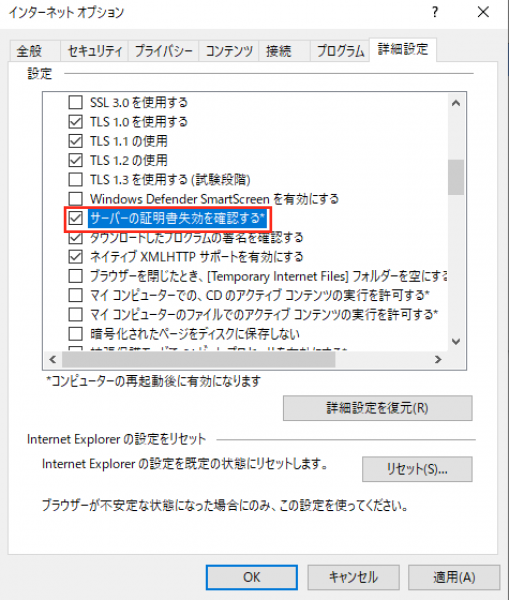Click the horizontal scroll right arrow
The image size is (509, 600).
point(438,360)
